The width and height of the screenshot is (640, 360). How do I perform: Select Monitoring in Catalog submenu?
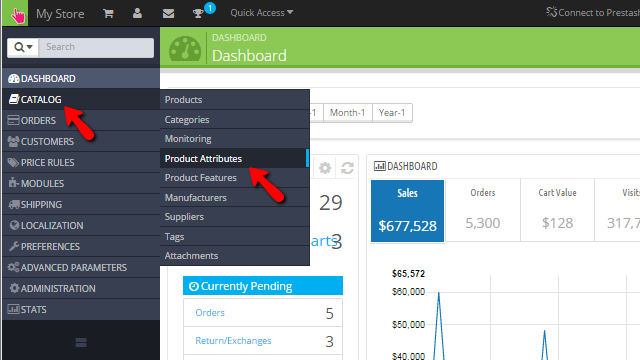[235, 139]
